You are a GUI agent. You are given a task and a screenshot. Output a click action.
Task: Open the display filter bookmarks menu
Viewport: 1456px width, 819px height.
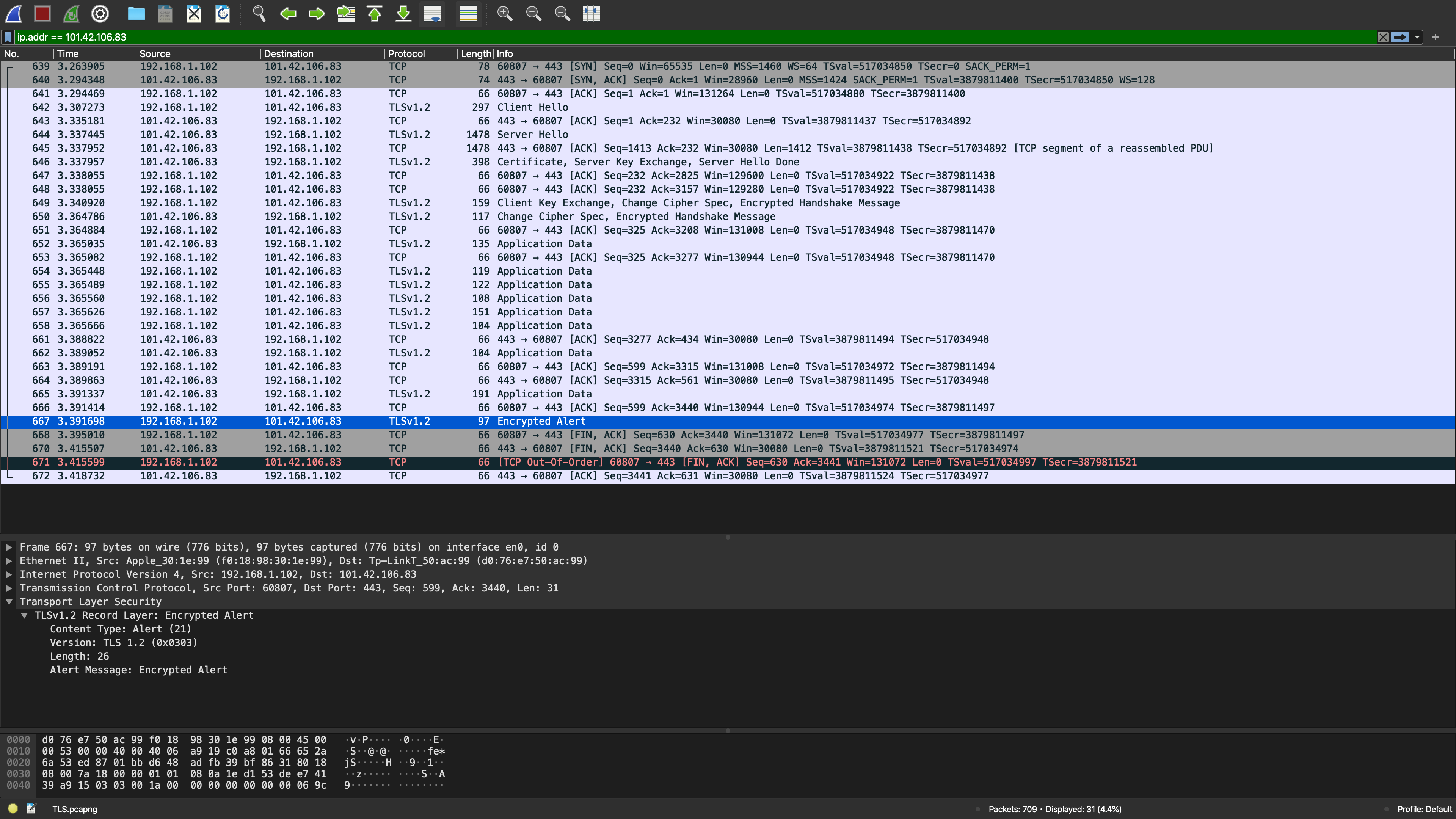(x=8, y=37)
